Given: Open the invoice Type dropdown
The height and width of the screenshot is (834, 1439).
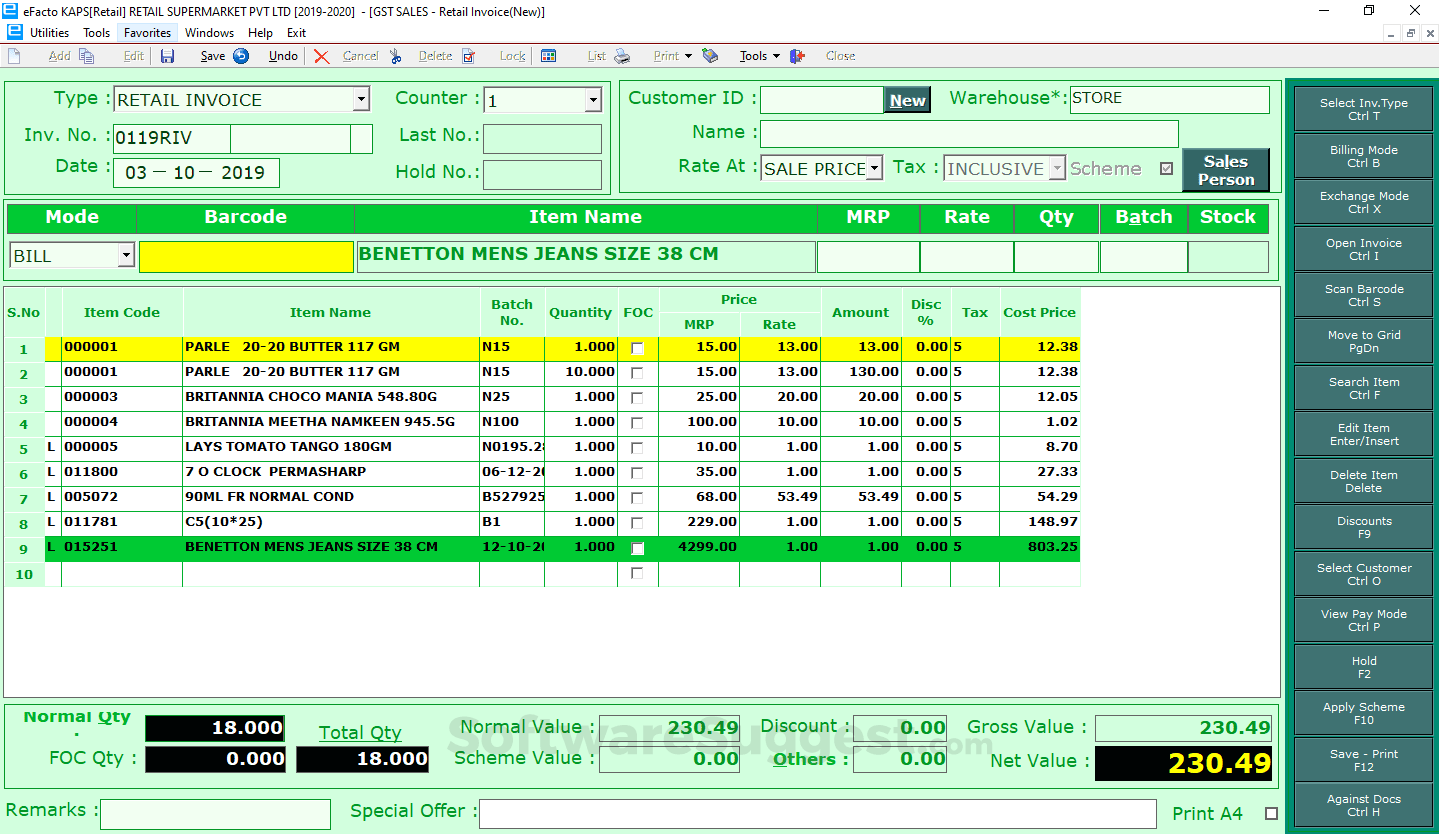Looking at the screenshot, I should 361,100.
